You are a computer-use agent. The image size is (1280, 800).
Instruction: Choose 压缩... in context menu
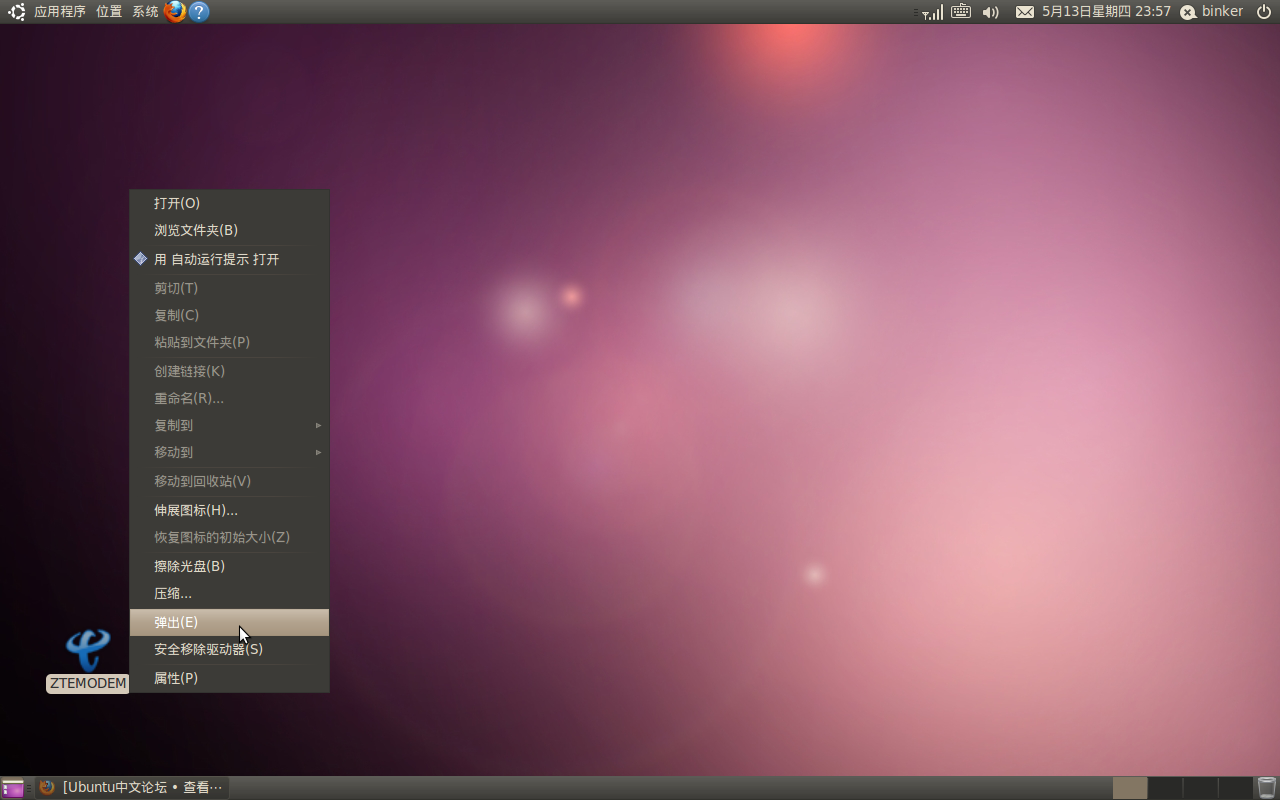(x=229, y=593)
